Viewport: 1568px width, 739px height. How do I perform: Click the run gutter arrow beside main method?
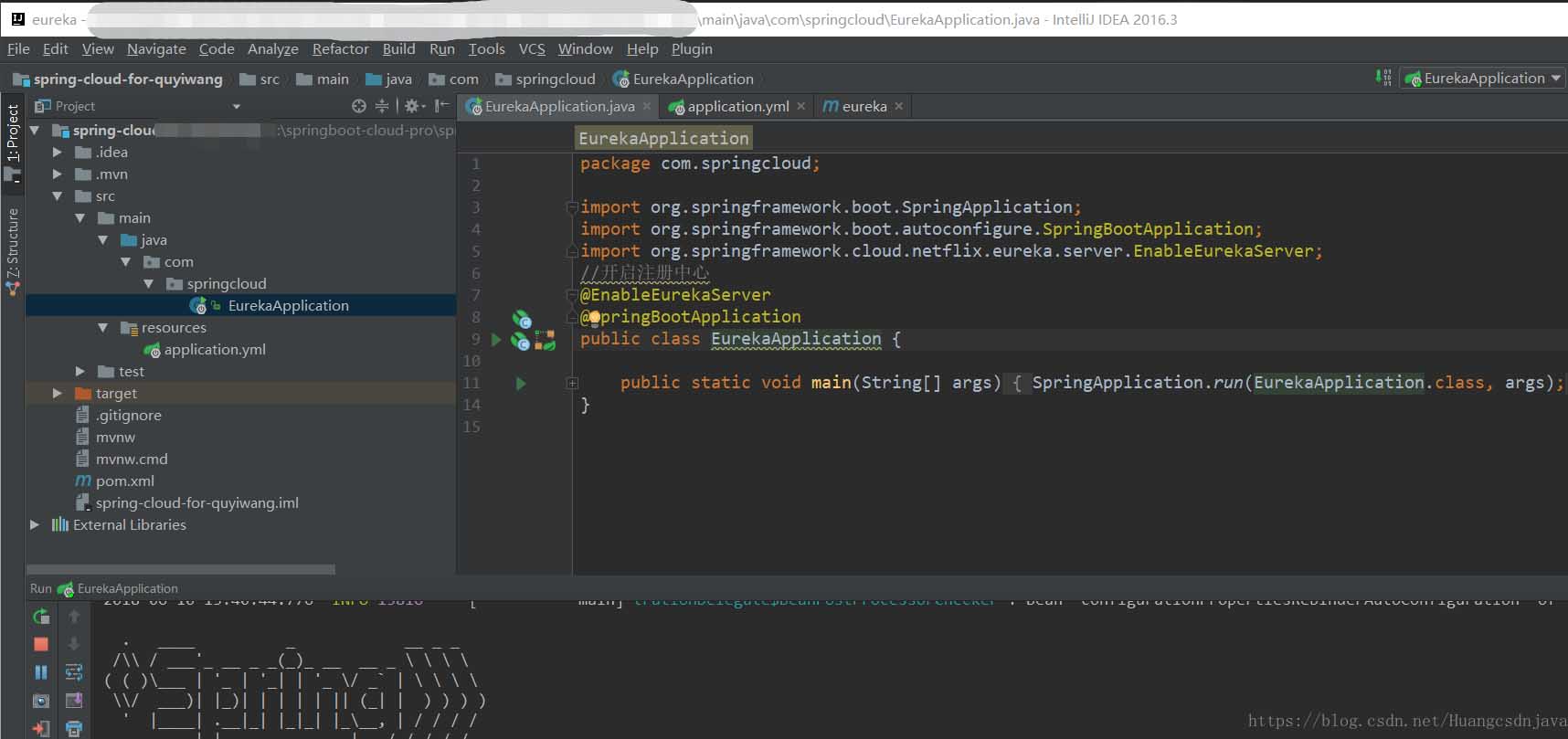pyautogui.click(x=521, y=384)
